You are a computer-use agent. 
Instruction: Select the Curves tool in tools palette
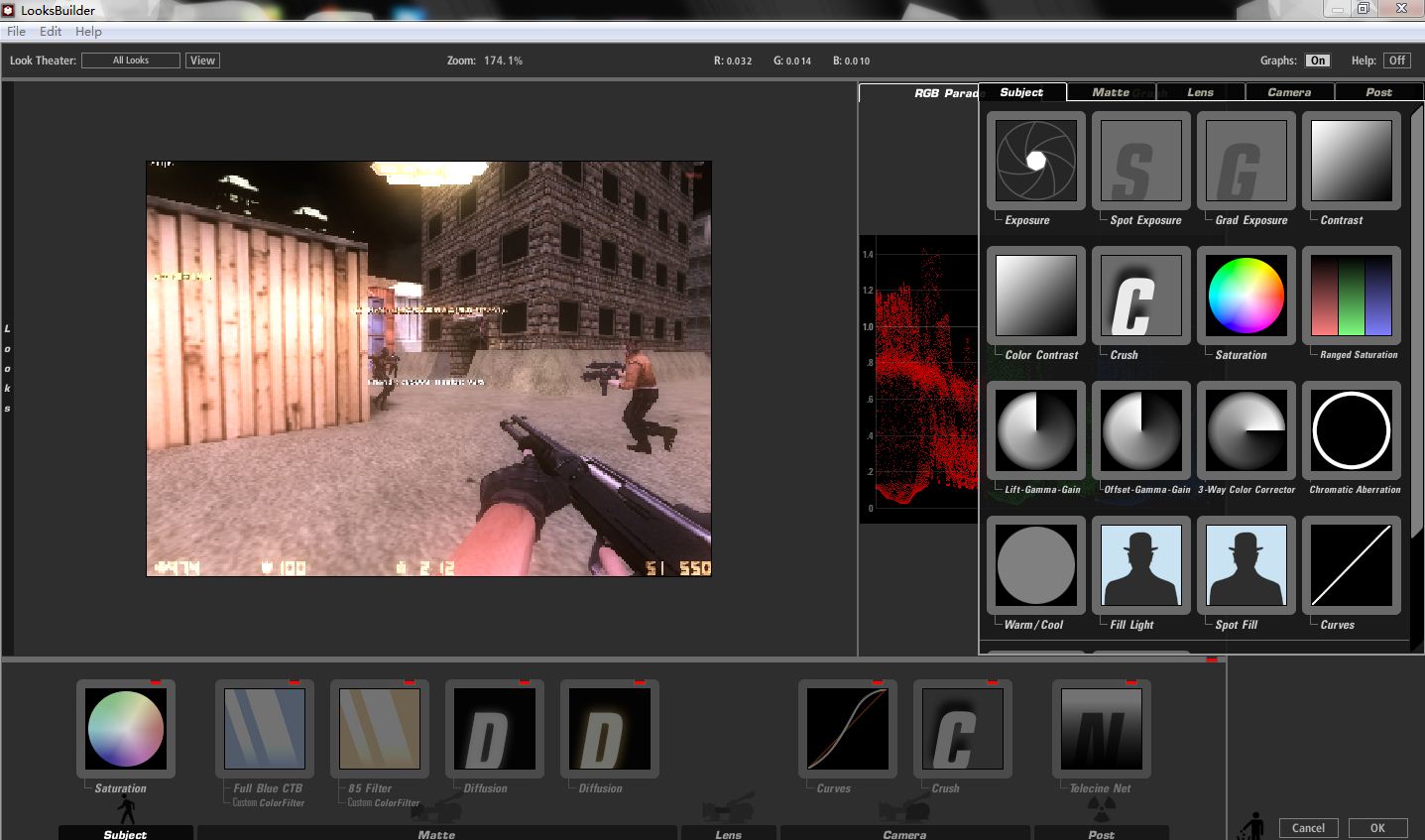[1351, 565]
